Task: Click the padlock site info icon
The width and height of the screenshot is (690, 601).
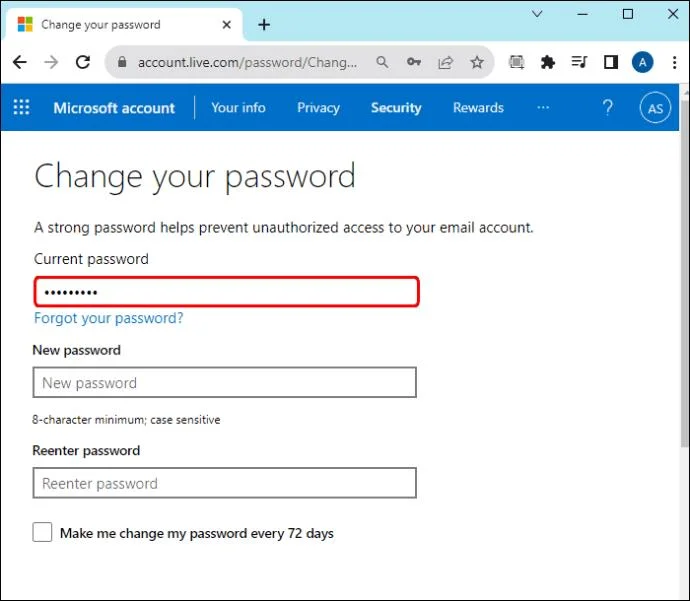Action: [x=122, y=62]
